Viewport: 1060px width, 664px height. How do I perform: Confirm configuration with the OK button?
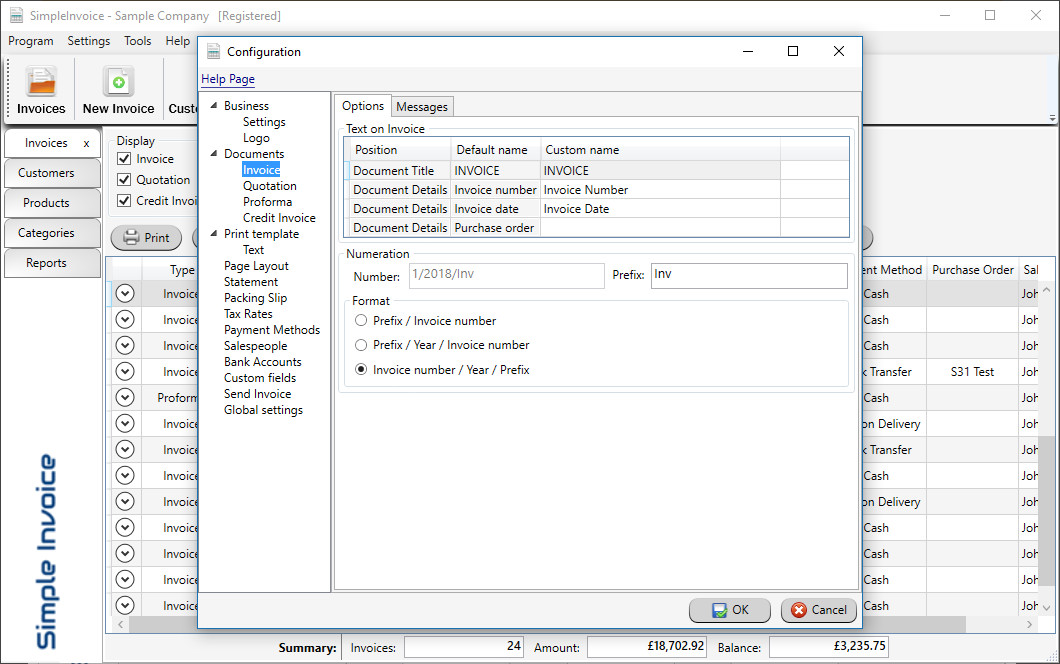point(730,610)
